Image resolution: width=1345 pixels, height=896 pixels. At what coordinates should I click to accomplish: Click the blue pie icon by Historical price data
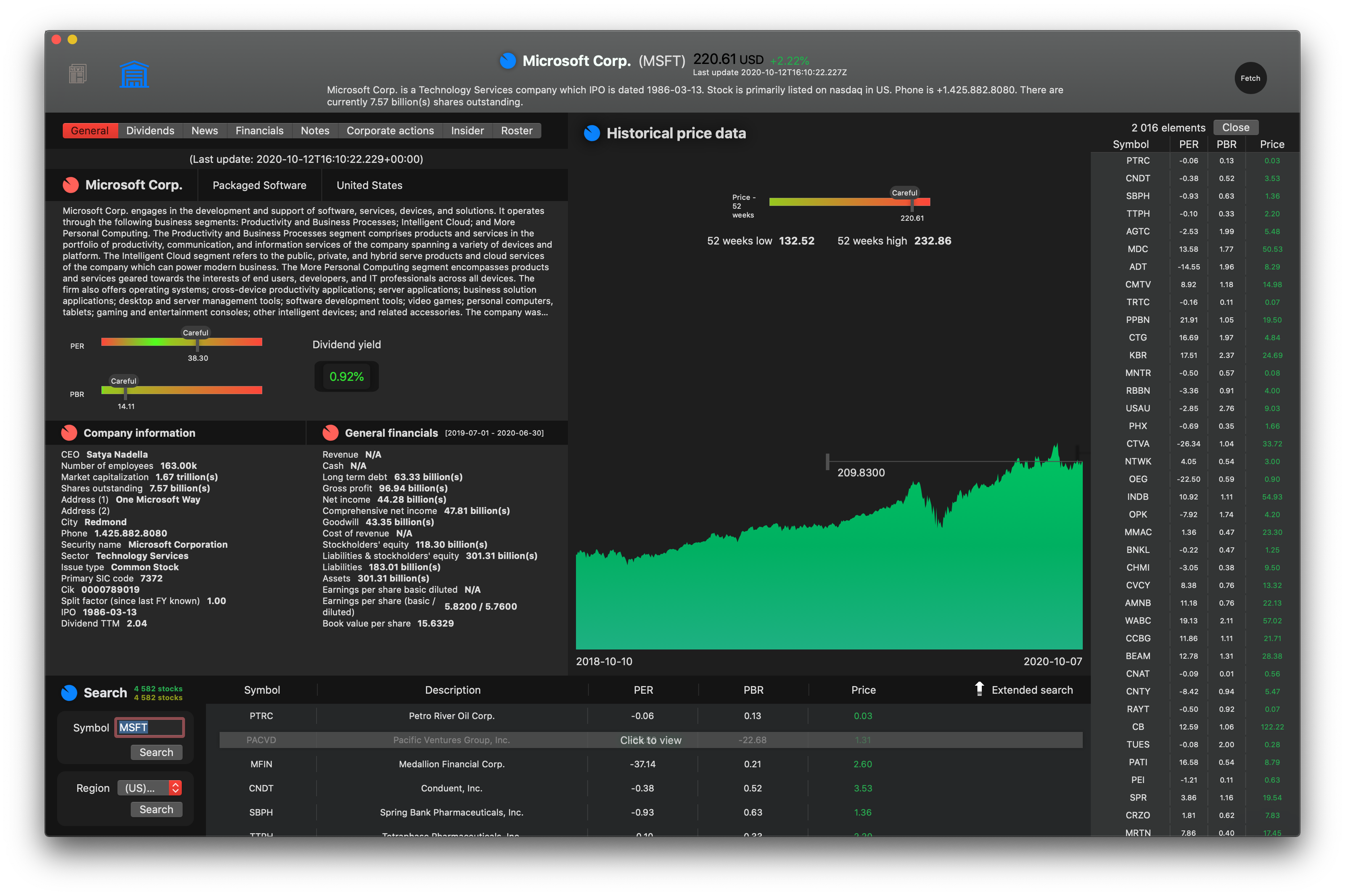[592, 133]
